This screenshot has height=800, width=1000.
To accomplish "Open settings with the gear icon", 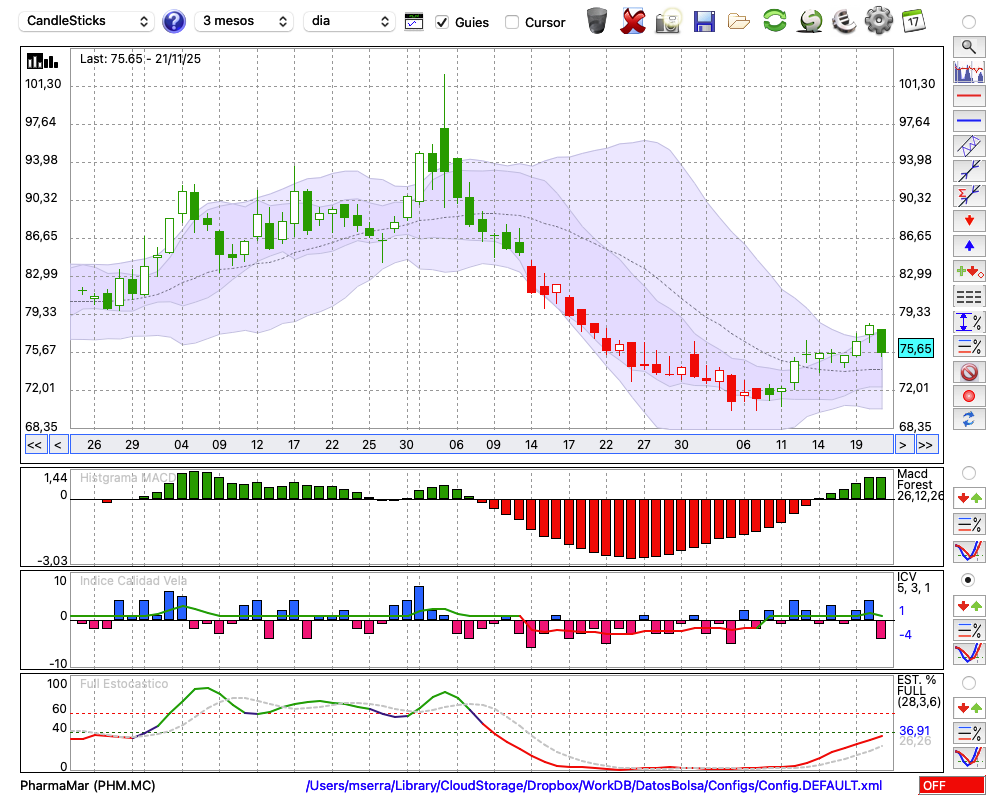I will [x=878, y=20].
